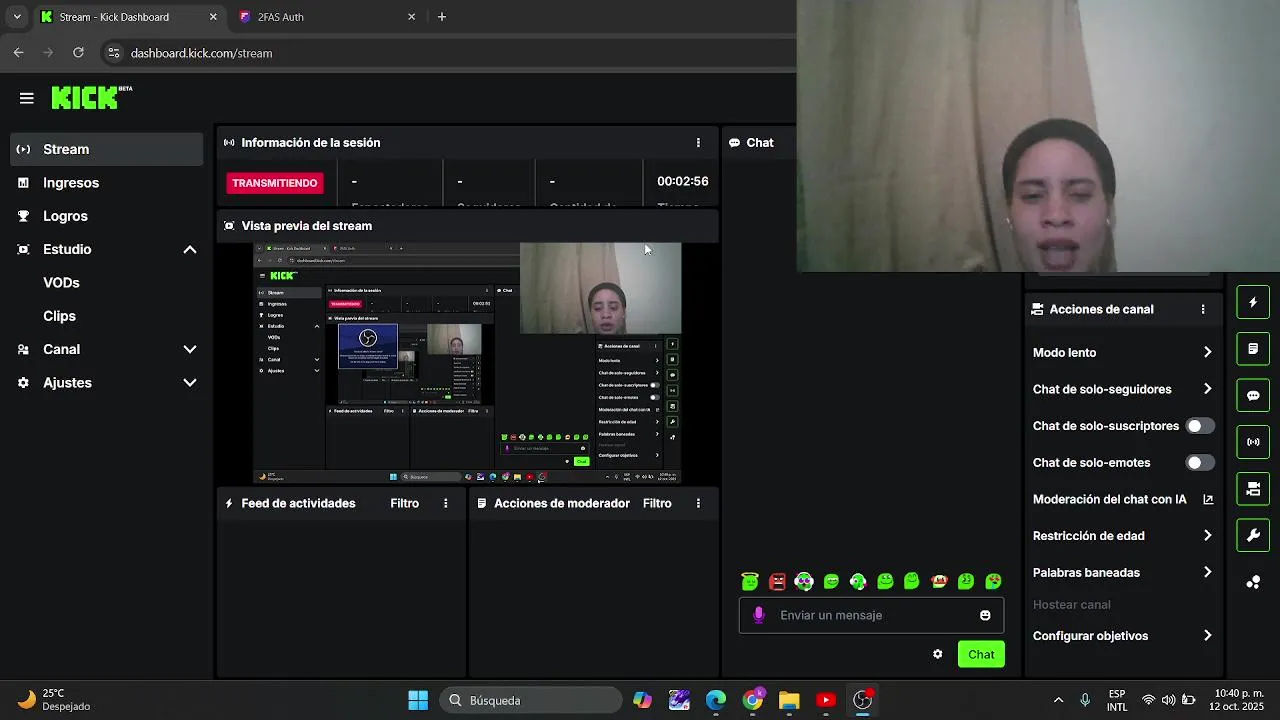Click the three-circles icon below the wrench
Viewport: 1280px width, 720px height.
(x=1253, y=582)
